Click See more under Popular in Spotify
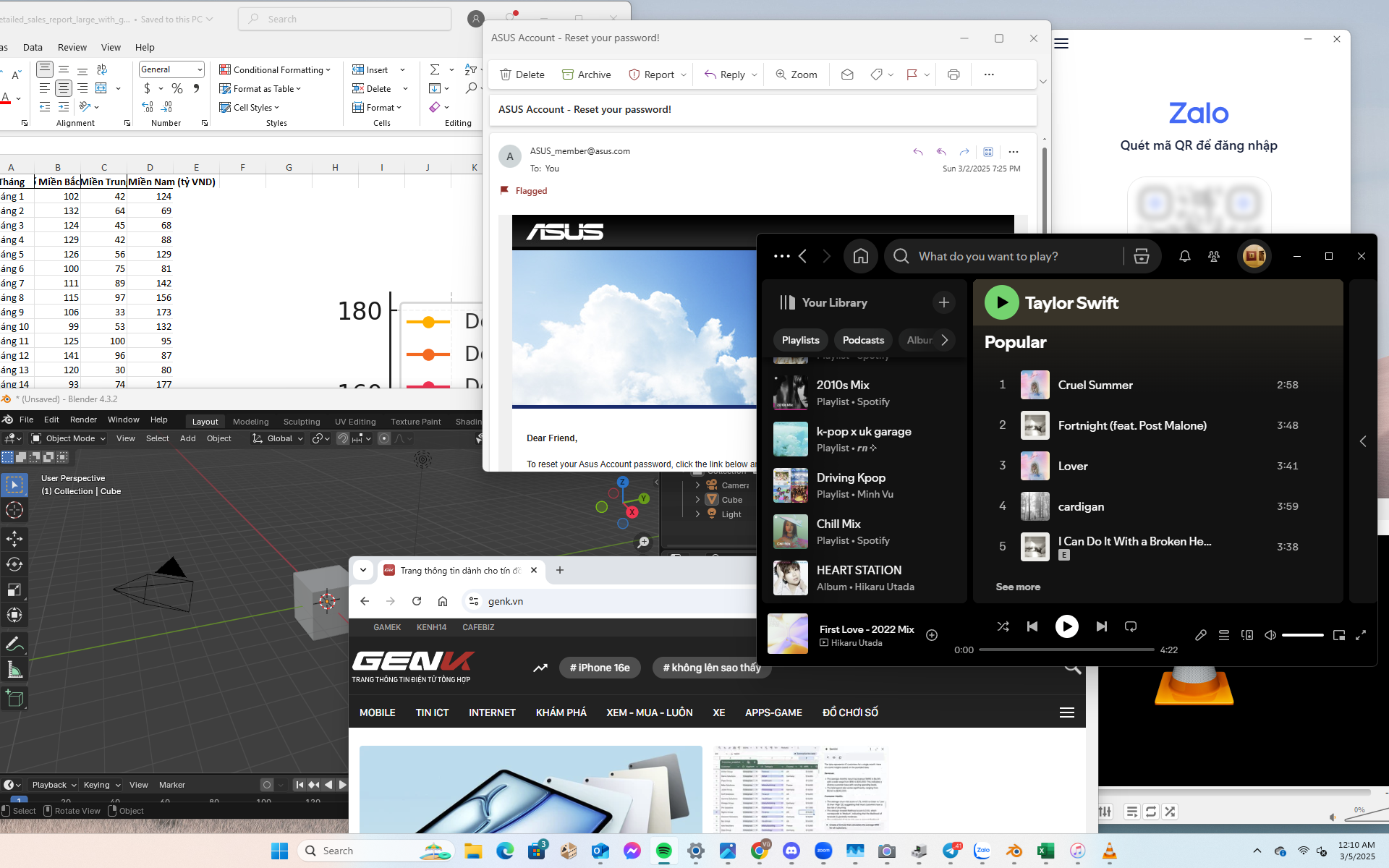This screenshot has height=868, width=1389. click(1018, 587)
